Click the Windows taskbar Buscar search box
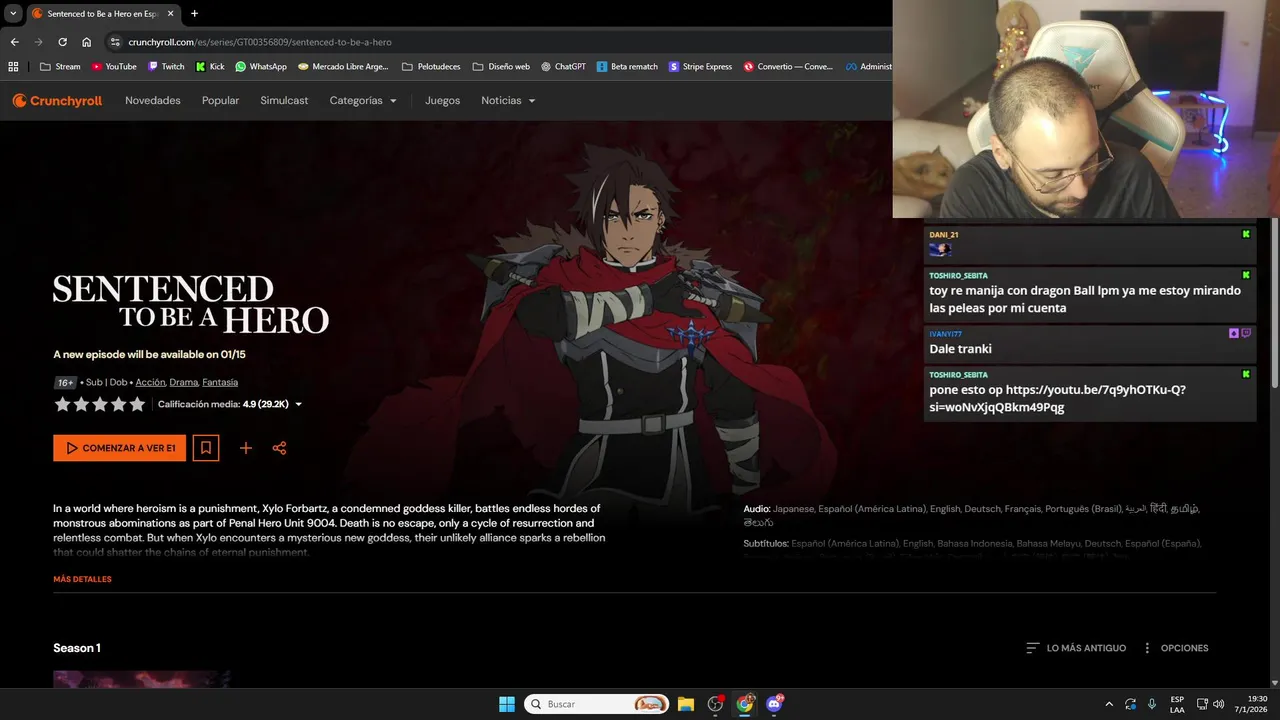 click(x=597, y=704)
